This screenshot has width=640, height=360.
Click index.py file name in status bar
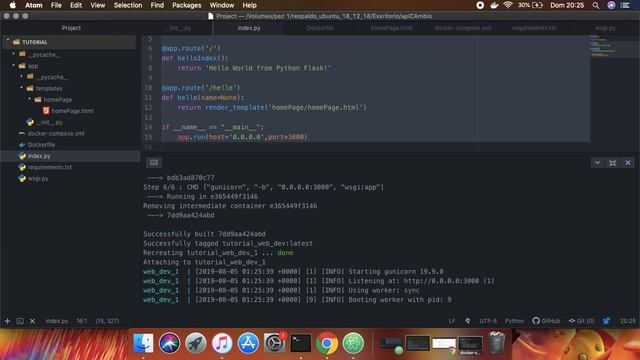pyautogui.click(x=57, y=321)
